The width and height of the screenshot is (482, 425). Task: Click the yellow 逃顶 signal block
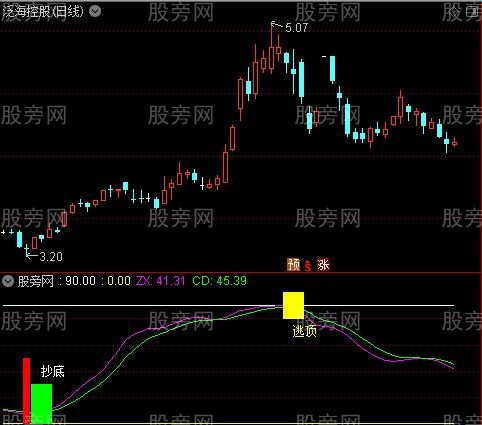click(x=293, y=305)
